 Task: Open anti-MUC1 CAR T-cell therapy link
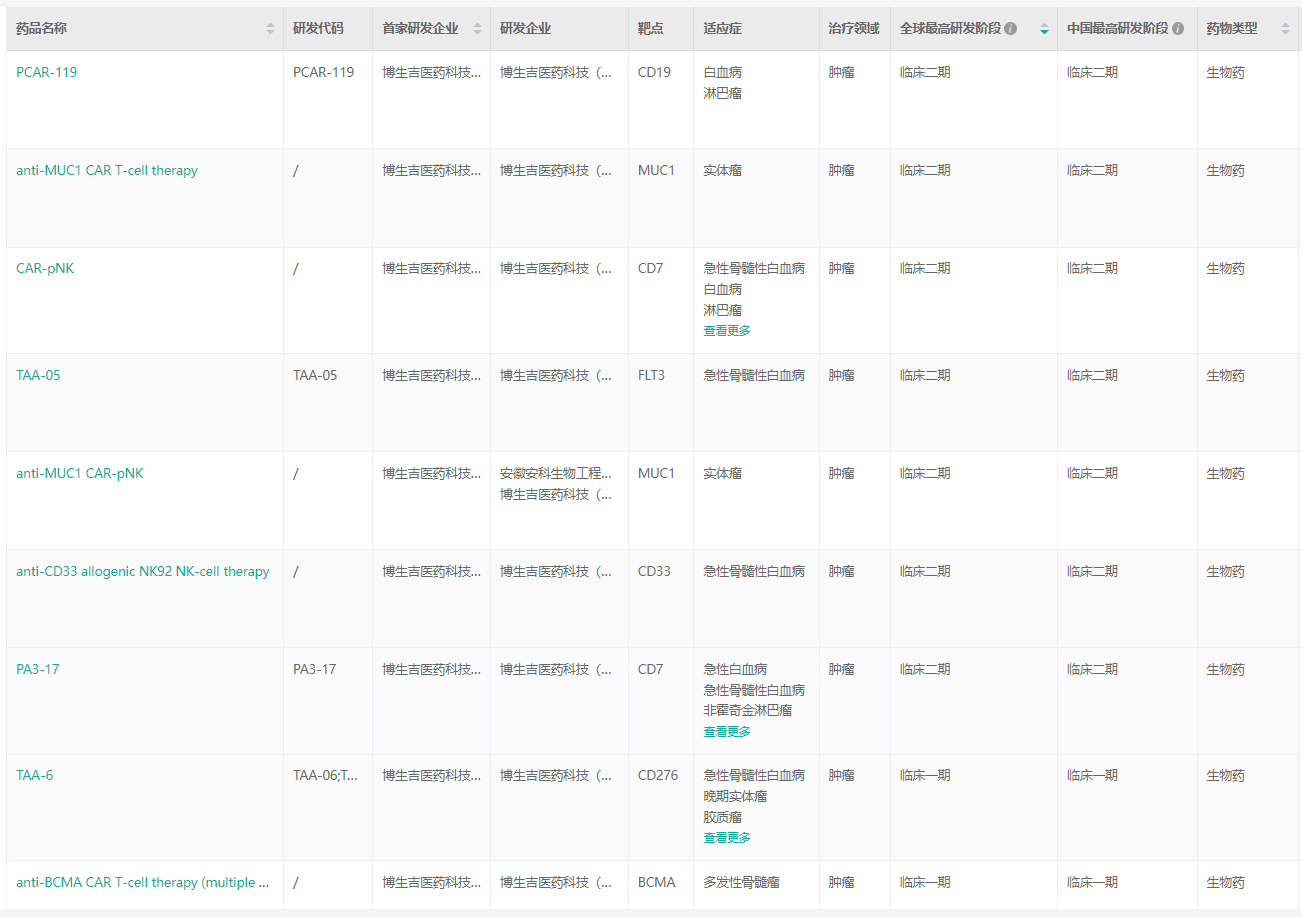click(107, 170)
